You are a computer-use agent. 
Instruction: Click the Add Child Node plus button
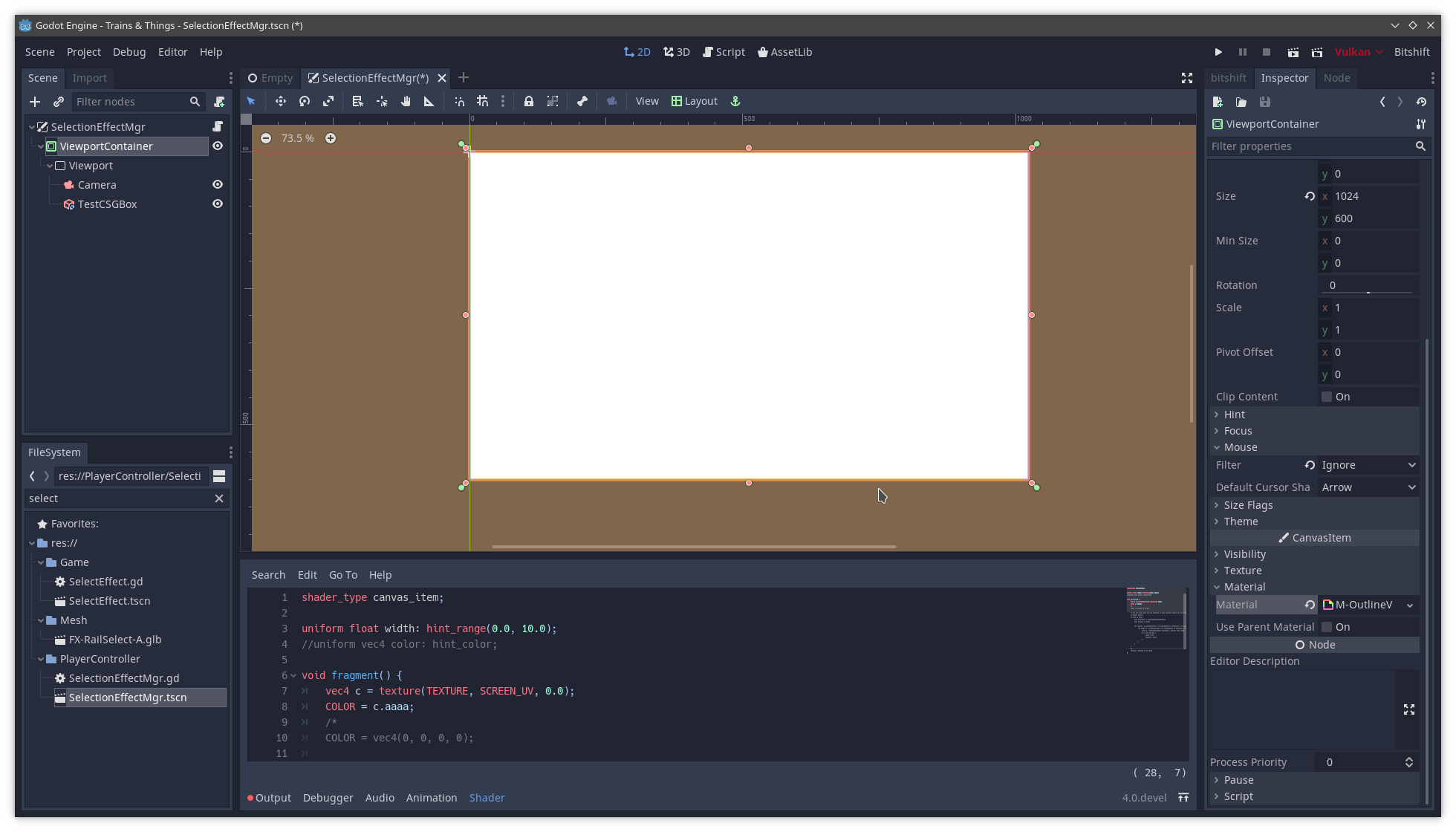[35, 102]
